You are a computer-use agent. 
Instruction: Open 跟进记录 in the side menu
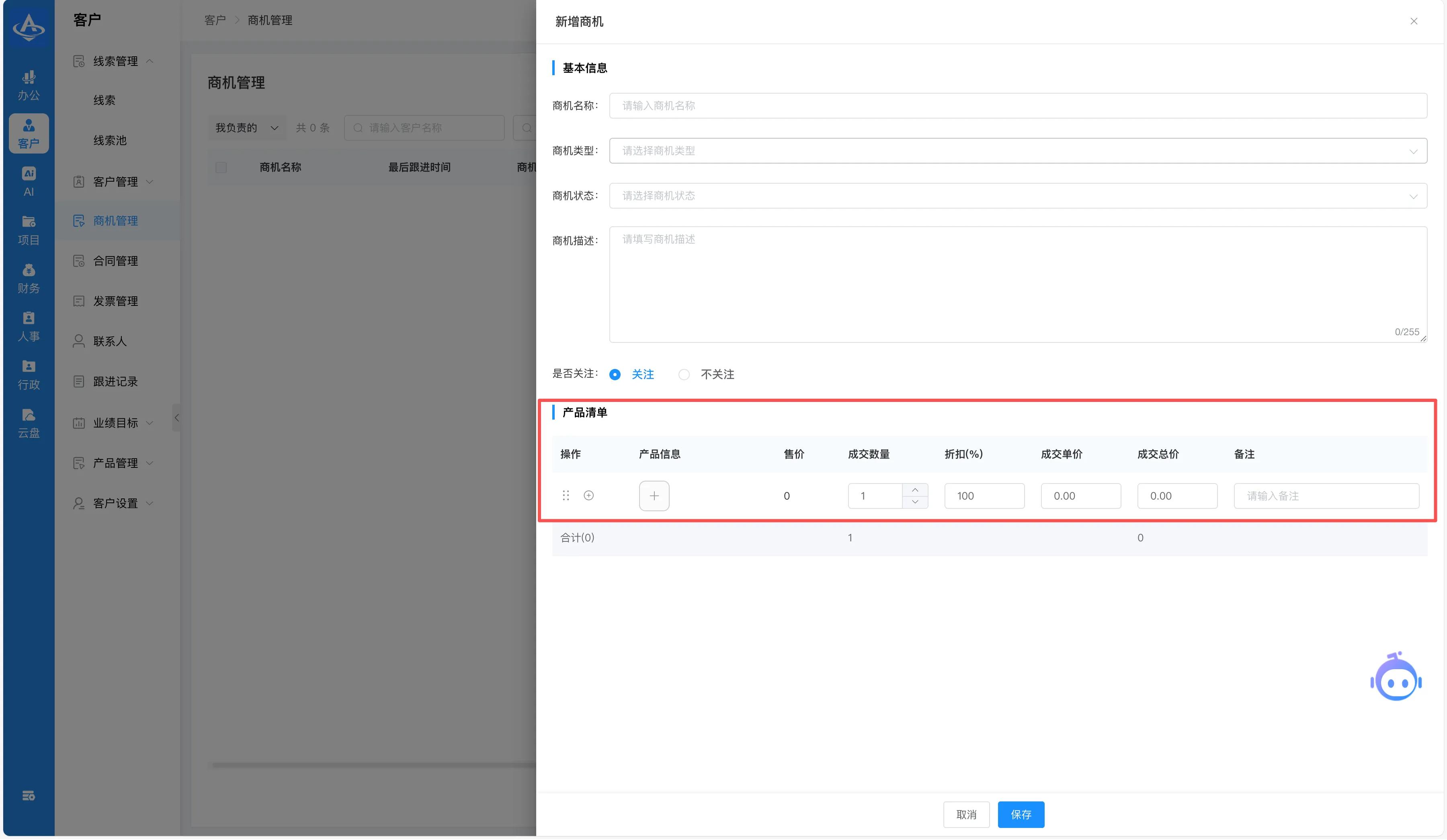point(115,381)
